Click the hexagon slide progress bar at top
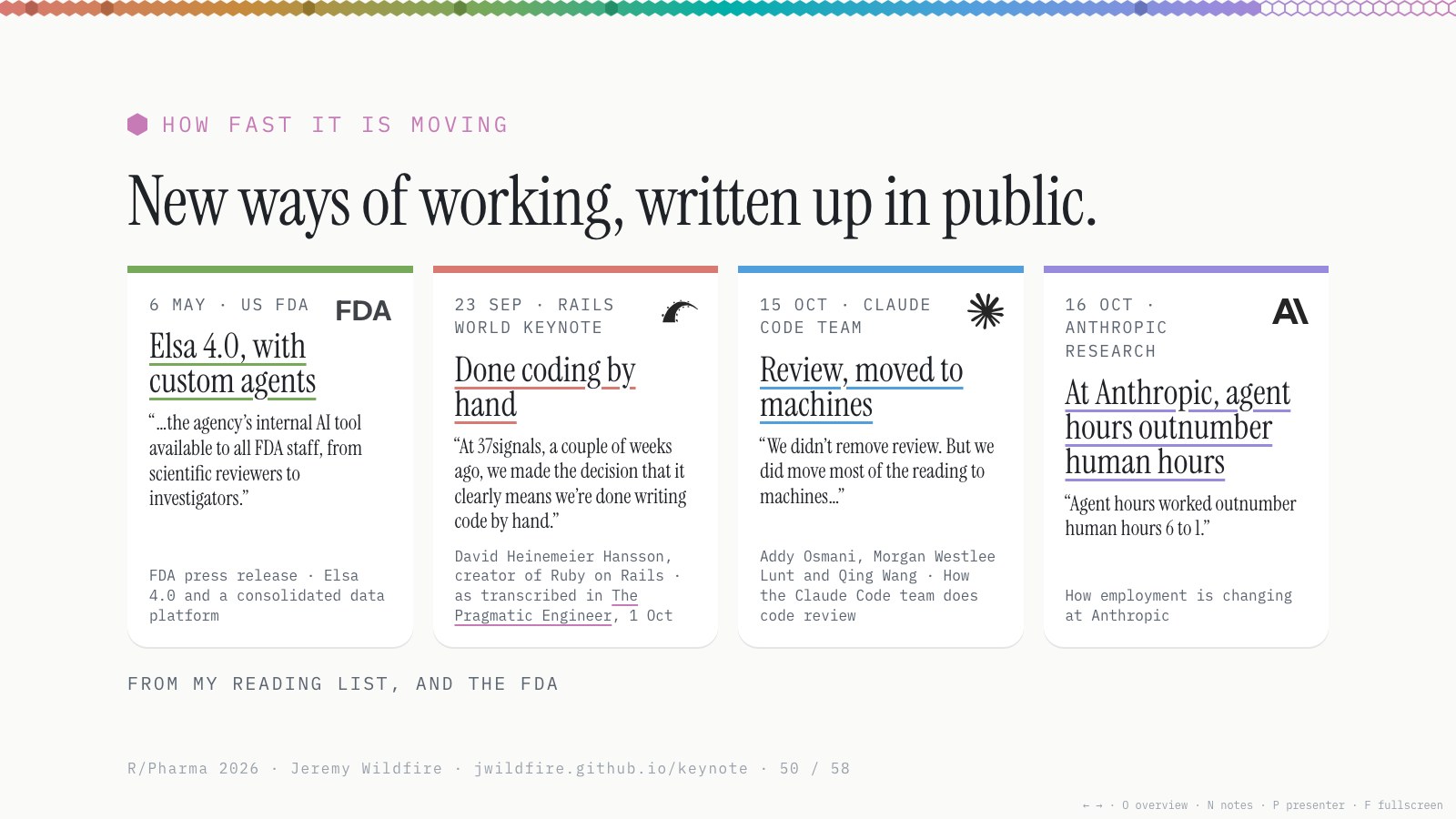 (x=728, y=8)
